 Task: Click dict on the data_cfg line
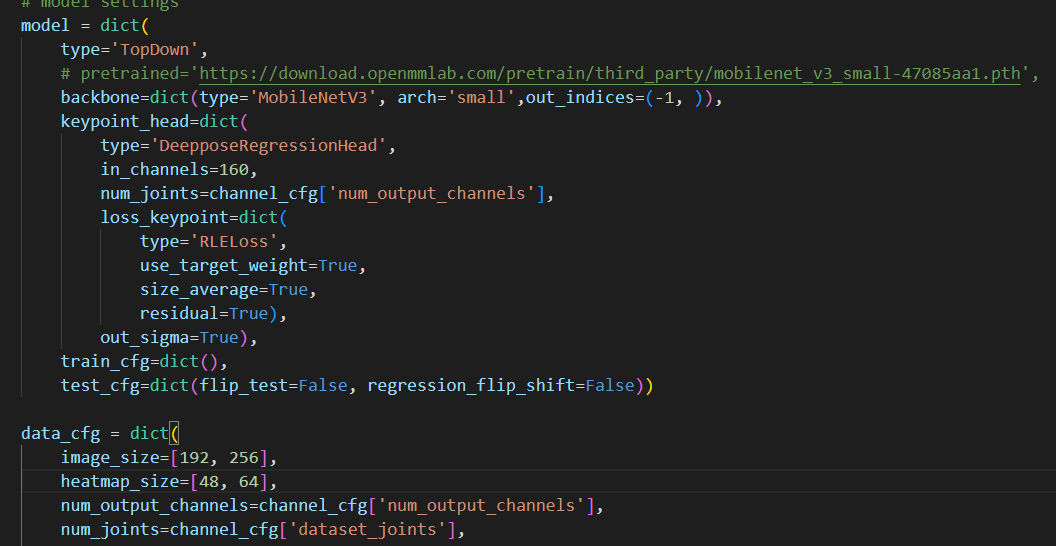(150, 434)
